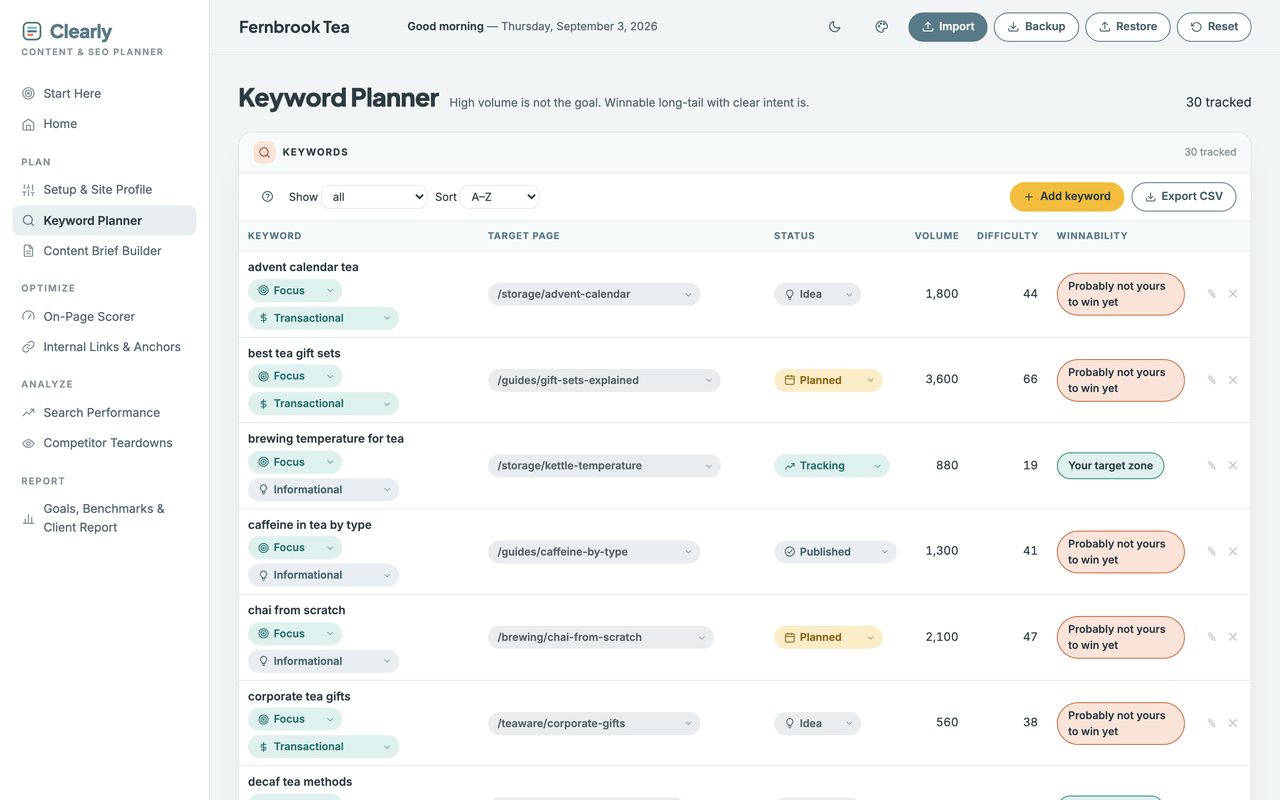
Task: Delete the caffeine in tea by type row
Action: [x=1233, y=551]
